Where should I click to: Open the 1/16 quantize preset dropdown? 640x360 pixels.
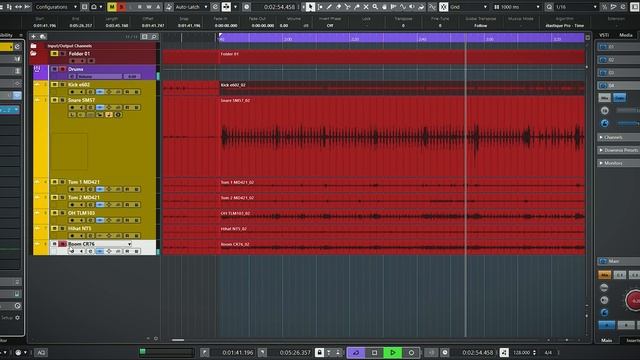pos(576,7)
